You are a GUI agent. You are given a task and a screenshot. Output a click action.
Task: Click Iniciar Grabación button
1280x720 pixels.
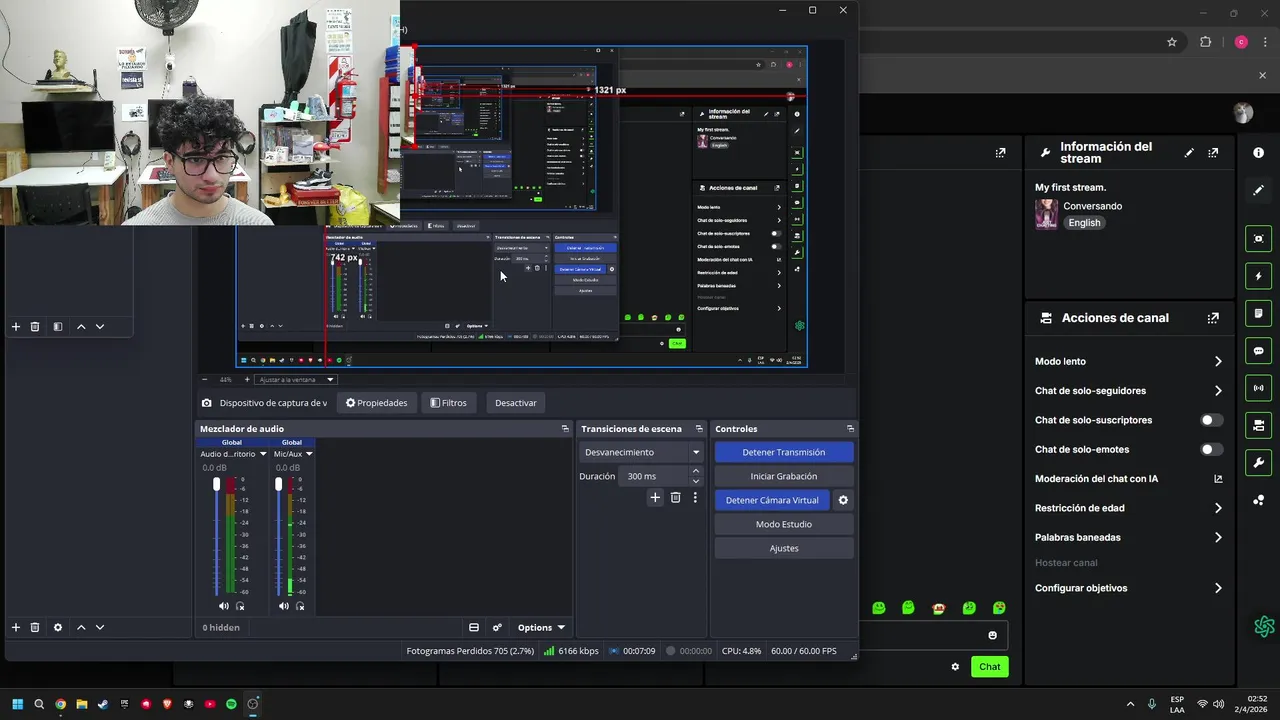click(x=784, y=476)
